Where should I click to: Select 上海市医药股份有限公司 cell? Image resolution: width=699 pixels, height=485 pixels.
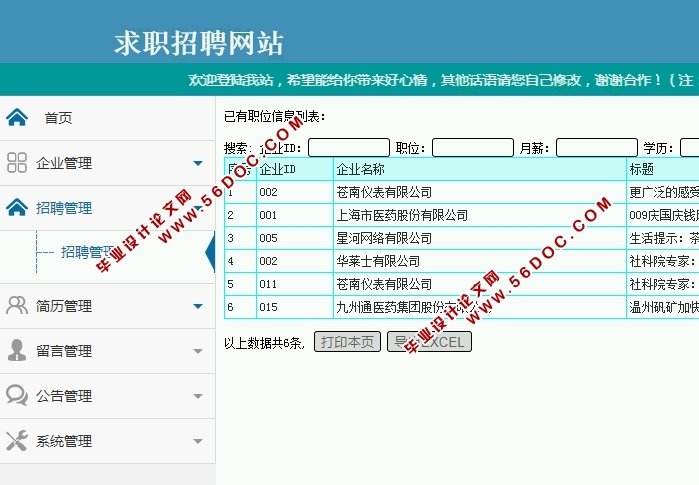[480, 215]
